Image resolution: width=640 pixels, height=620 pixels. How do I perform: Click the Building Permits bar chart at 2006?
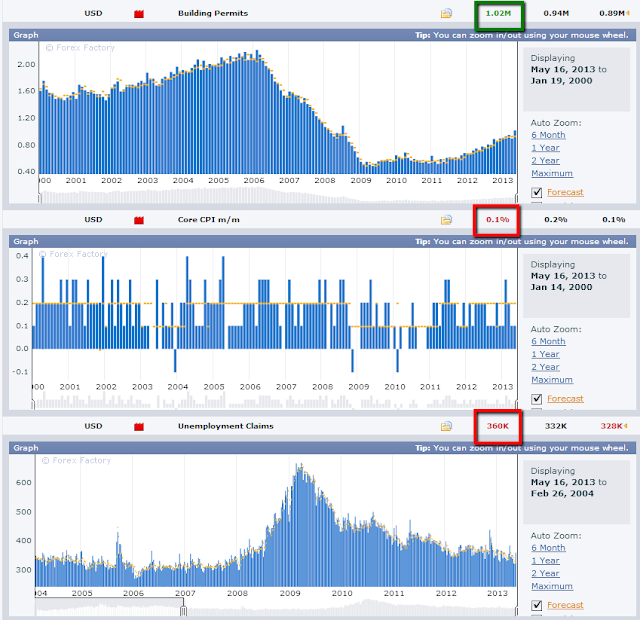point(254,114)
